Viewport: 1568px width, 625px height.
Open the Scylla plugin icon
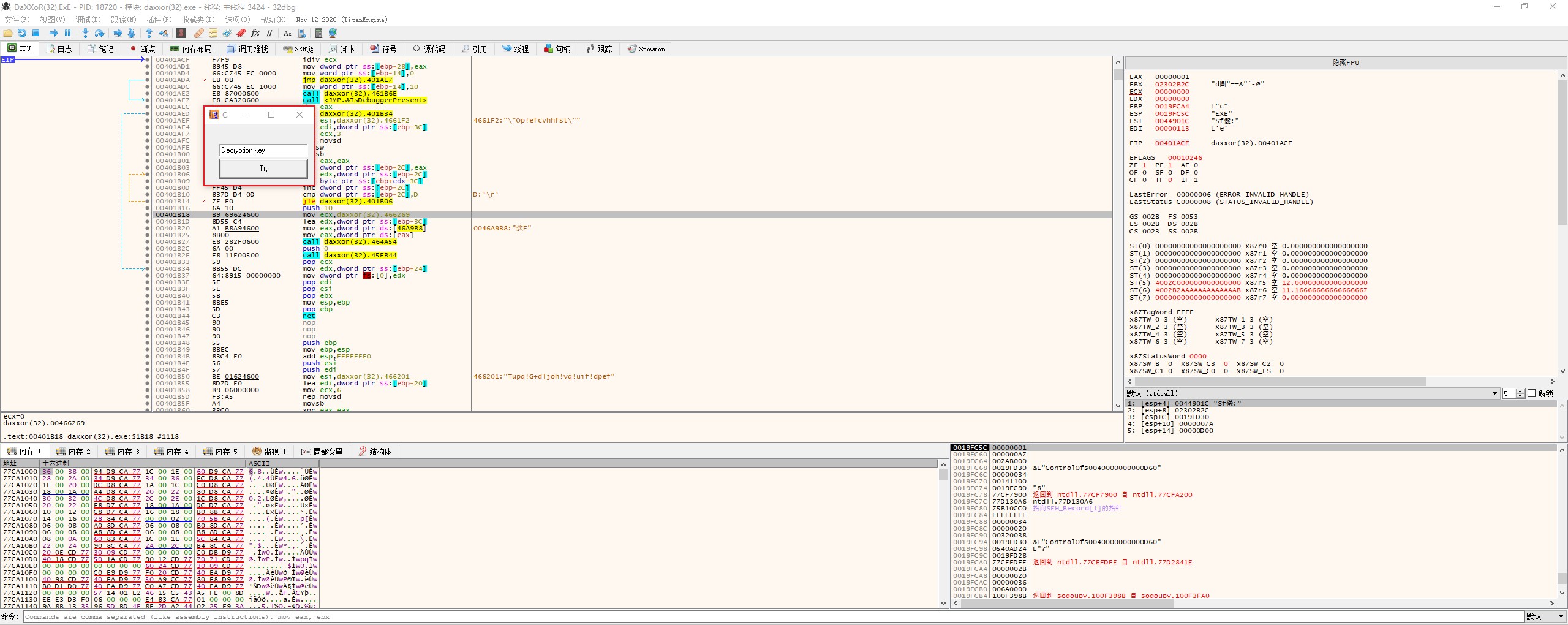(181, 33)
